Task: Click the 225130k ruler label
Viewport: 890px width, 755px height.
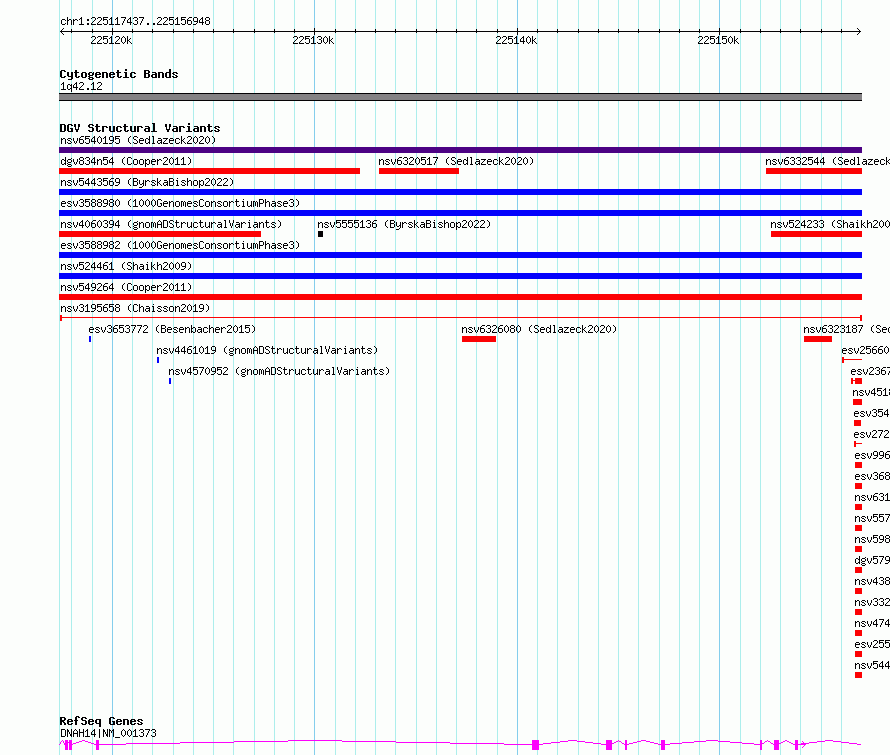Action: coord(313,40)
